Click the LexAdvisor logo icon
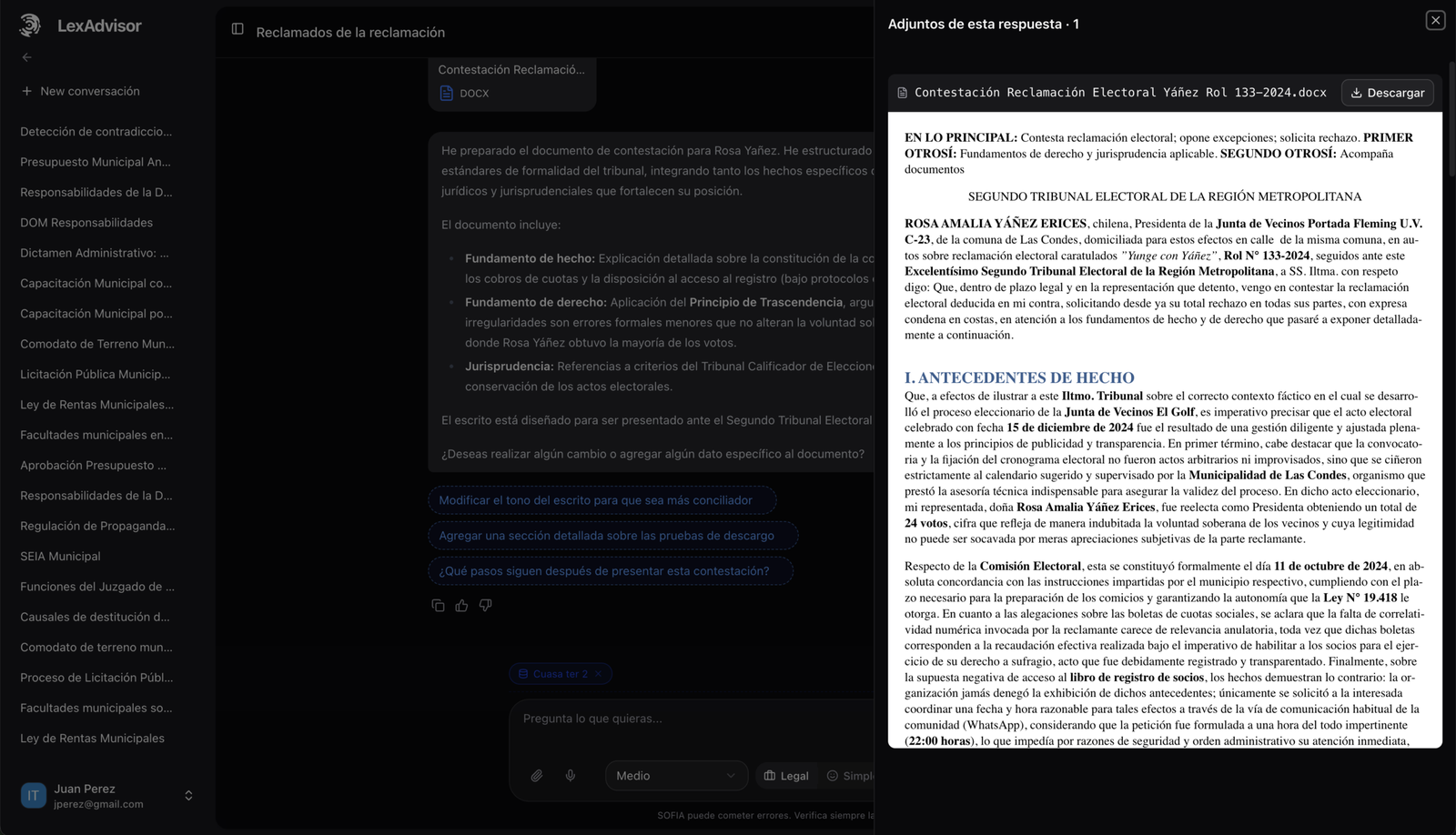This screenshot has height=835, width=1456. (30, 25)
